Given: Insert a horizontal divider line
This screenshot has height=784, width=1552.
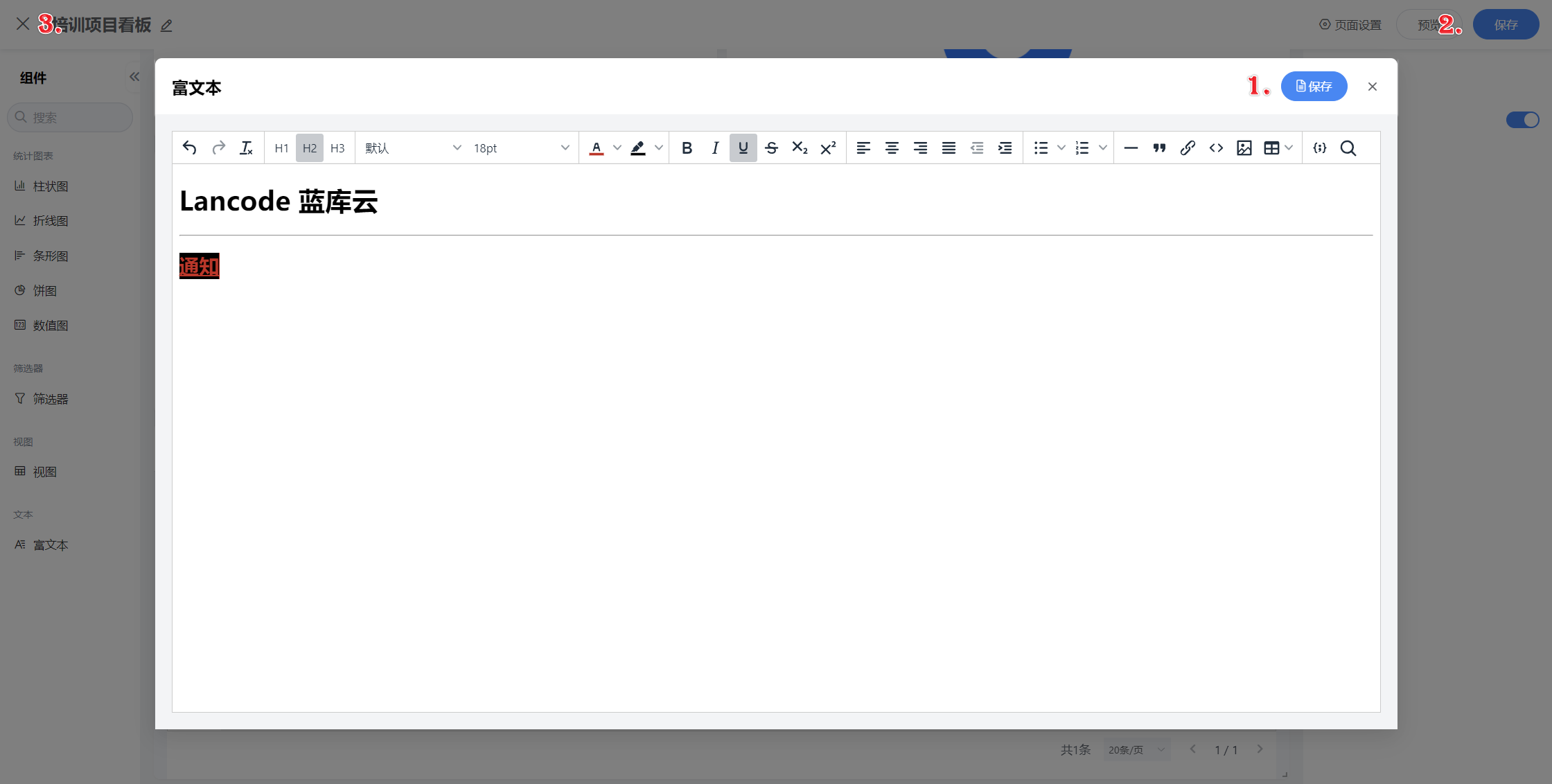Looking at the screenshot, I should click(1131, 148).
